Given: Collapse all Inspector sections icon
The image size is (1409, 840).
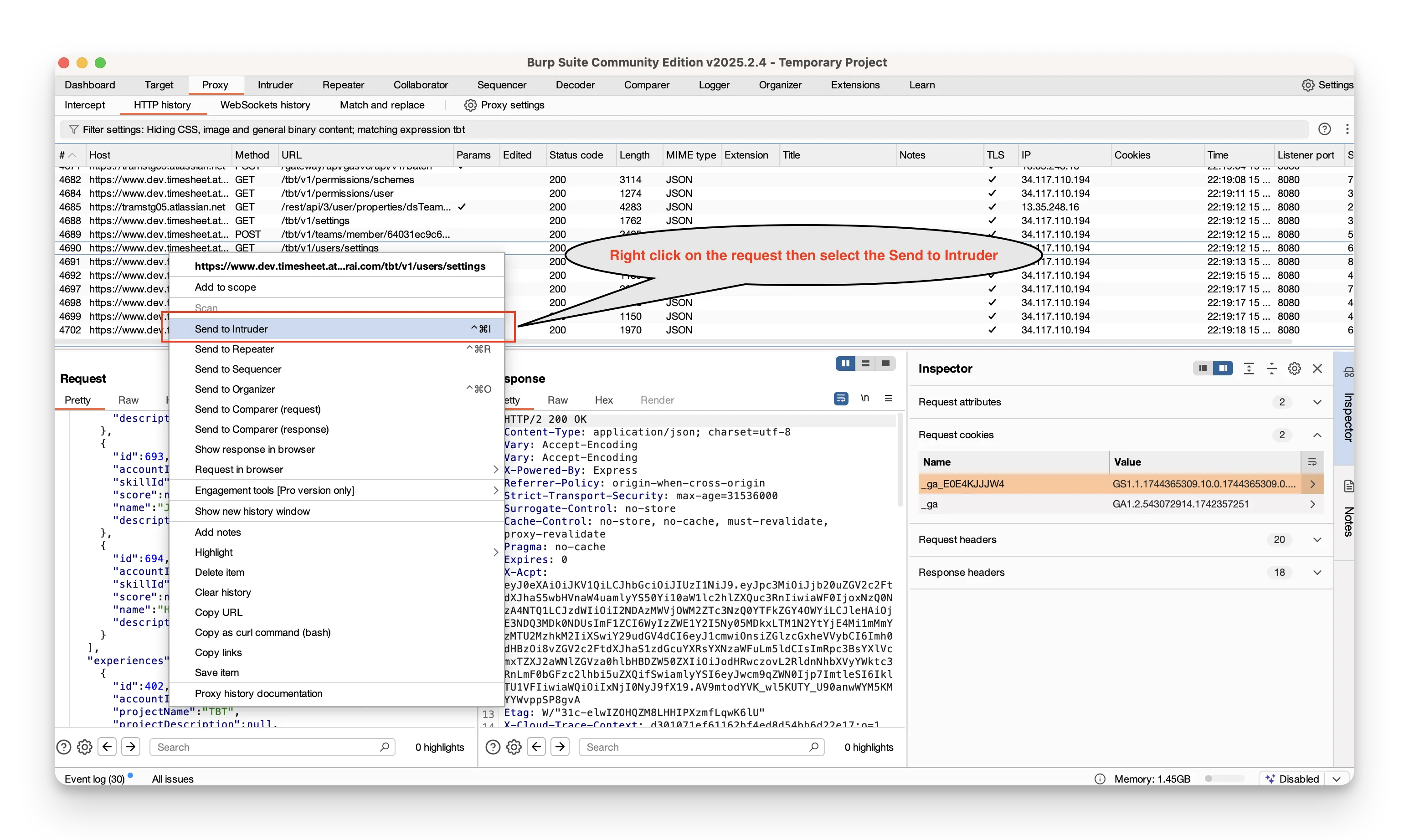Looking at the screenshot, I should 1271,369.
